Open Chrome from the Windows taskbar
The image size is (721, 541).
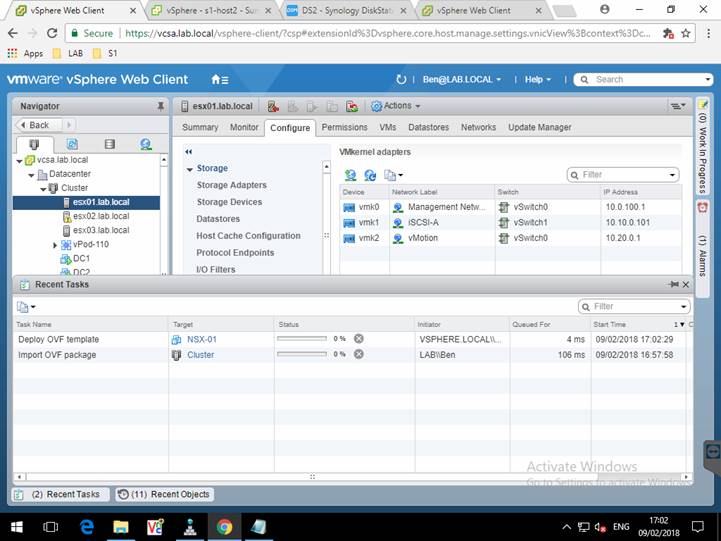[x=224, y=527]
